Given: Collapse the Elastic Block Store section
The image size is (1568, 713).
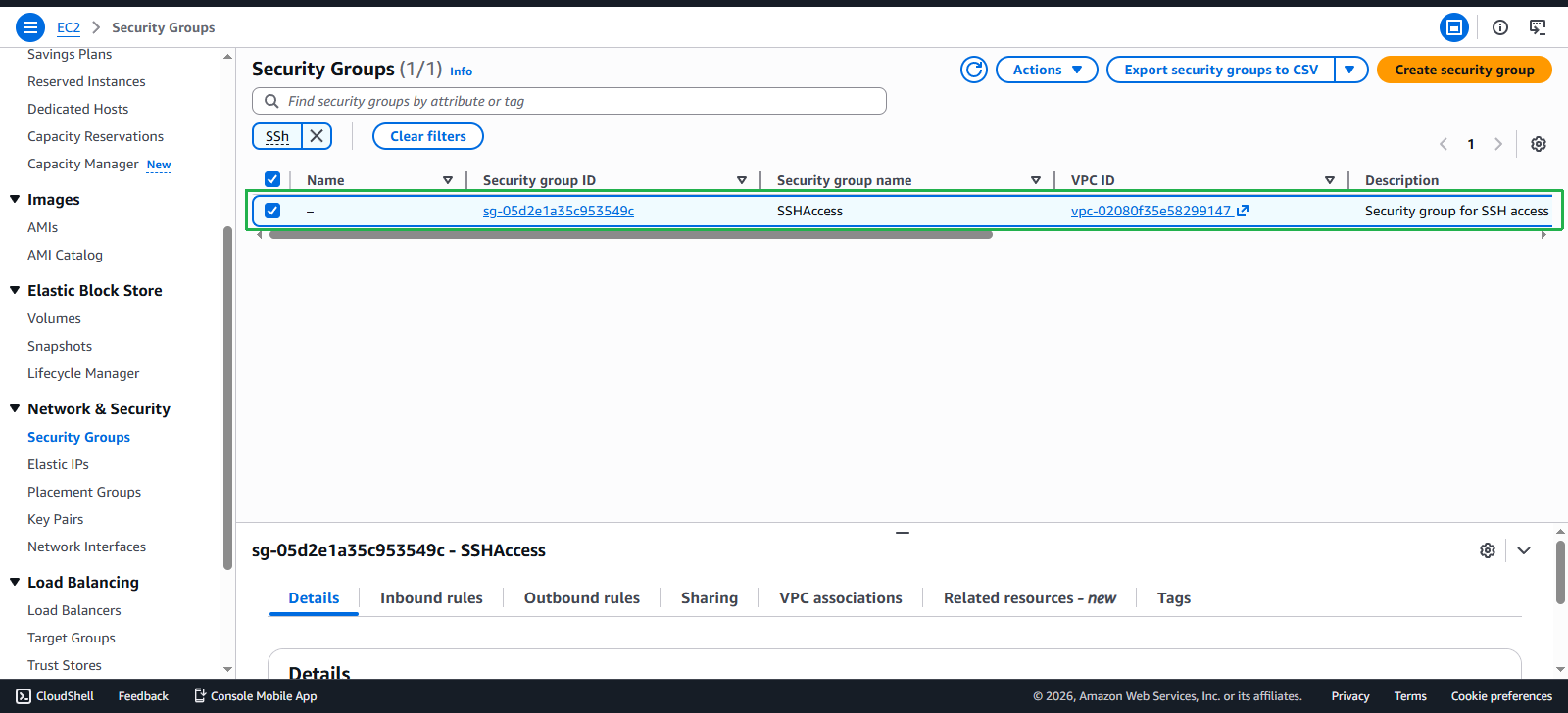Looking at the screenshot, I should pyautogui.click(x=15, y=290).
